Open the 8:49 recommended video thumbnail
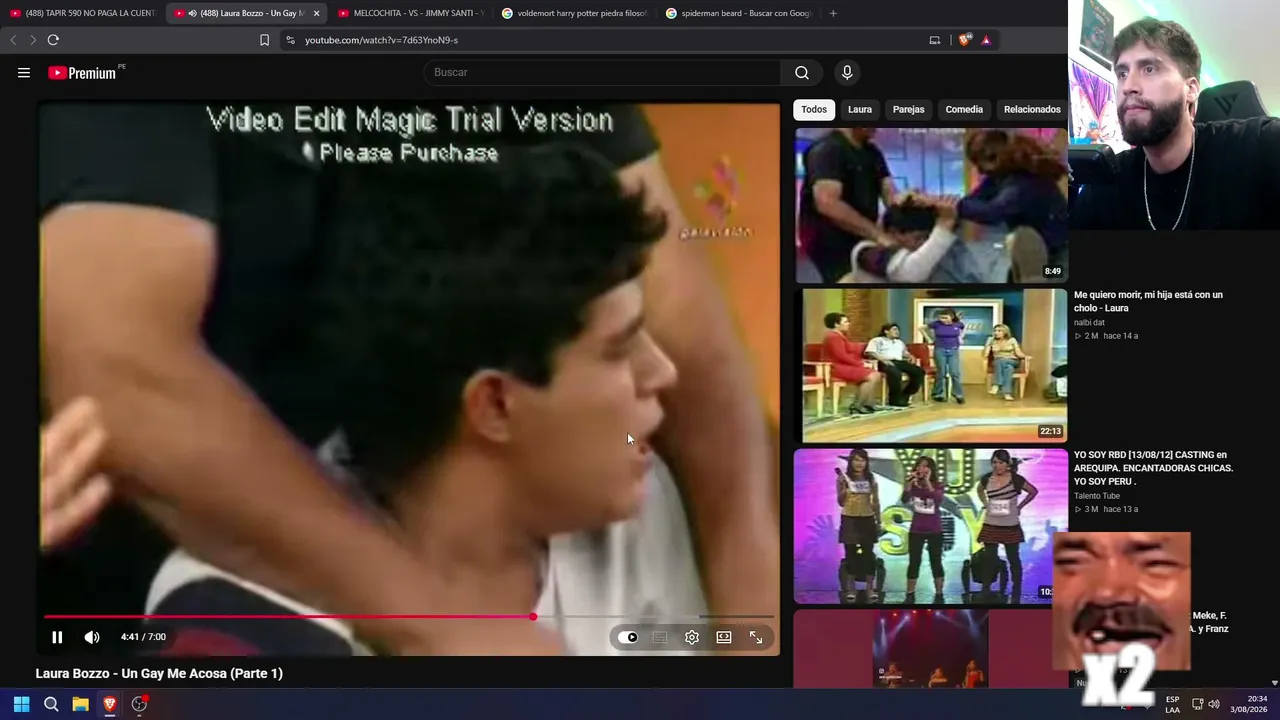Viewport: 1280px width, 720px height. pos(931,206)
